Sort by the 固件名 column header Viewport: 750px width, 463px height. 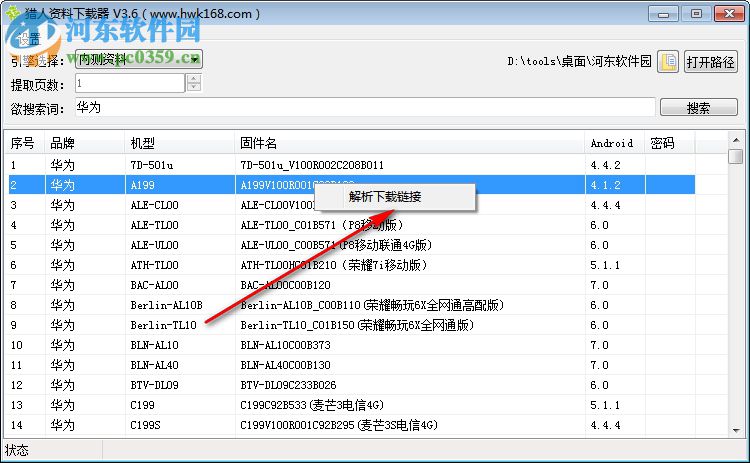409,143
